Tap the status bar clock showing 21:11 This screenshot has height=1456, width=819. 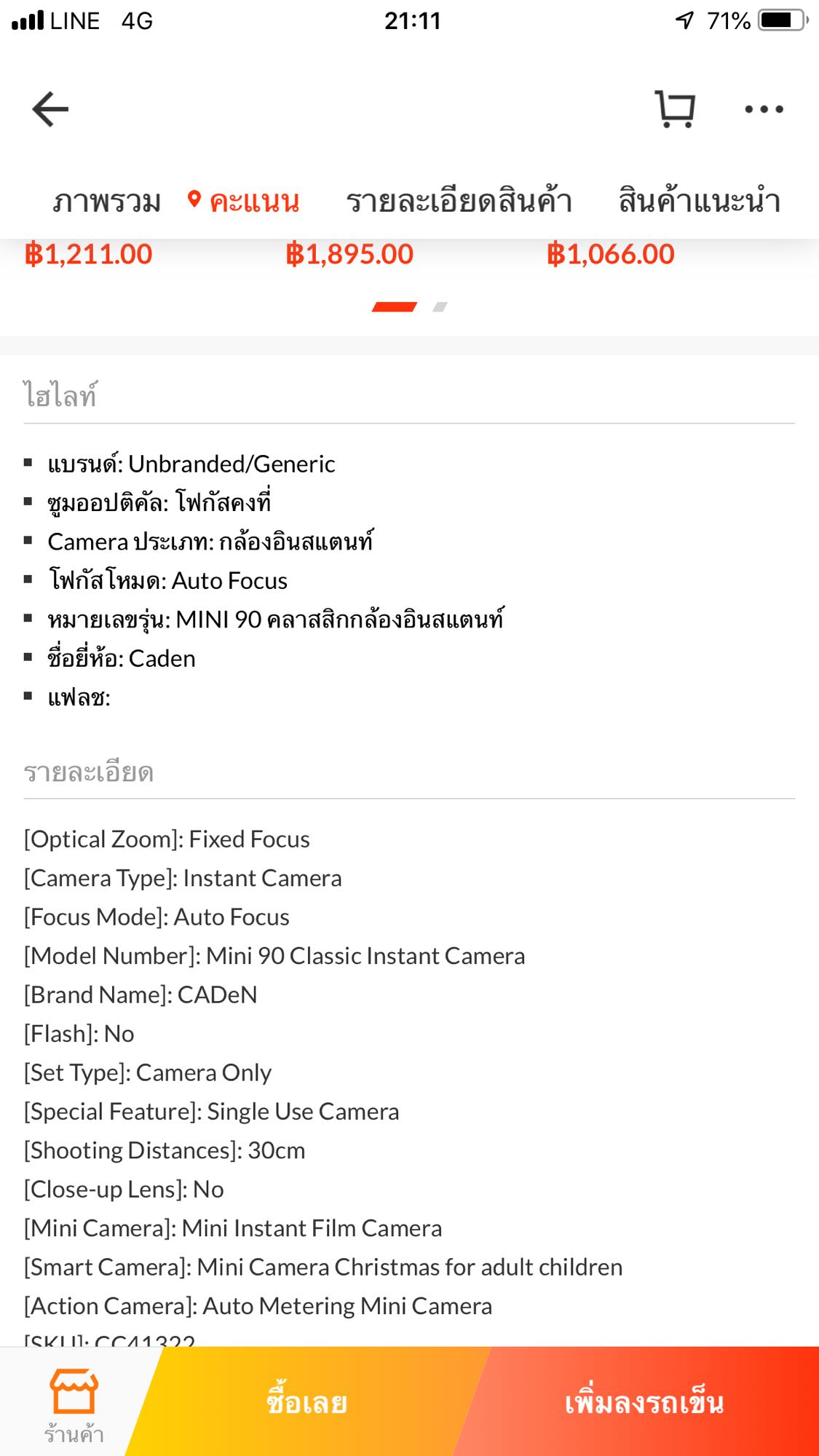[x=412, y=20]
